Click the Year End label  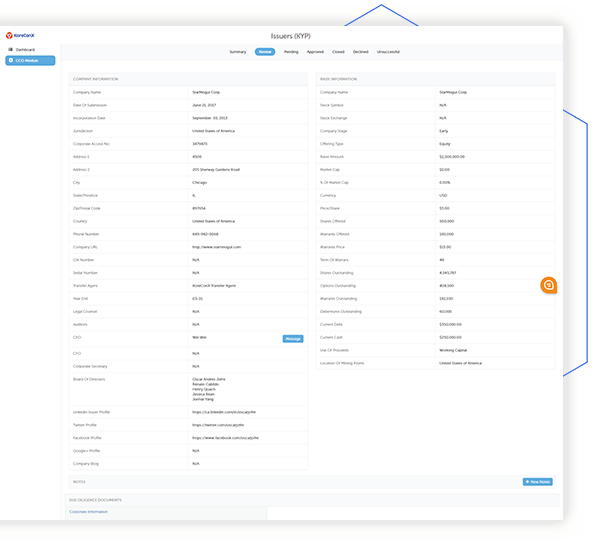pos(80,299)
